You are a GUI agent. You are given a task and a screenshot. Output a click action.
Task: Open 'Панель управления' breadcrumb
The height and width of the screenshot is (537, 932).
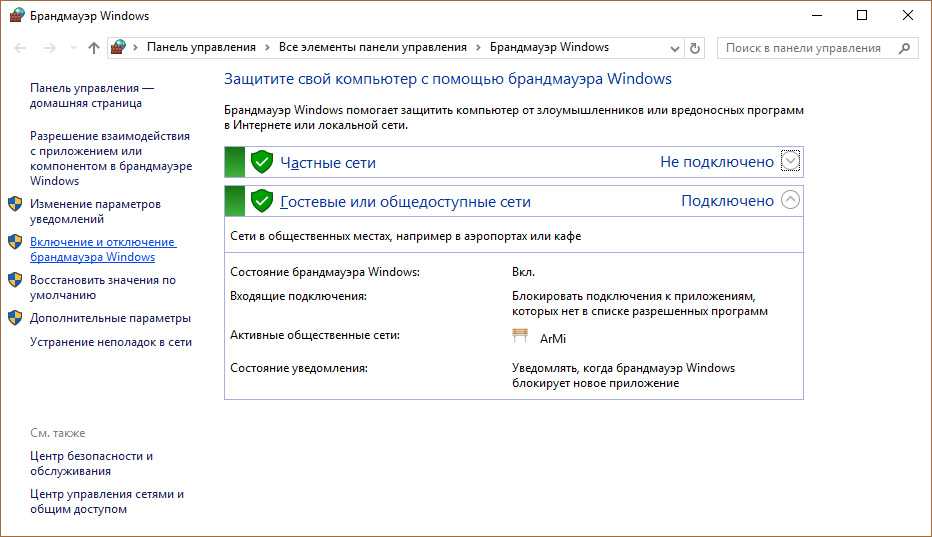201,47
